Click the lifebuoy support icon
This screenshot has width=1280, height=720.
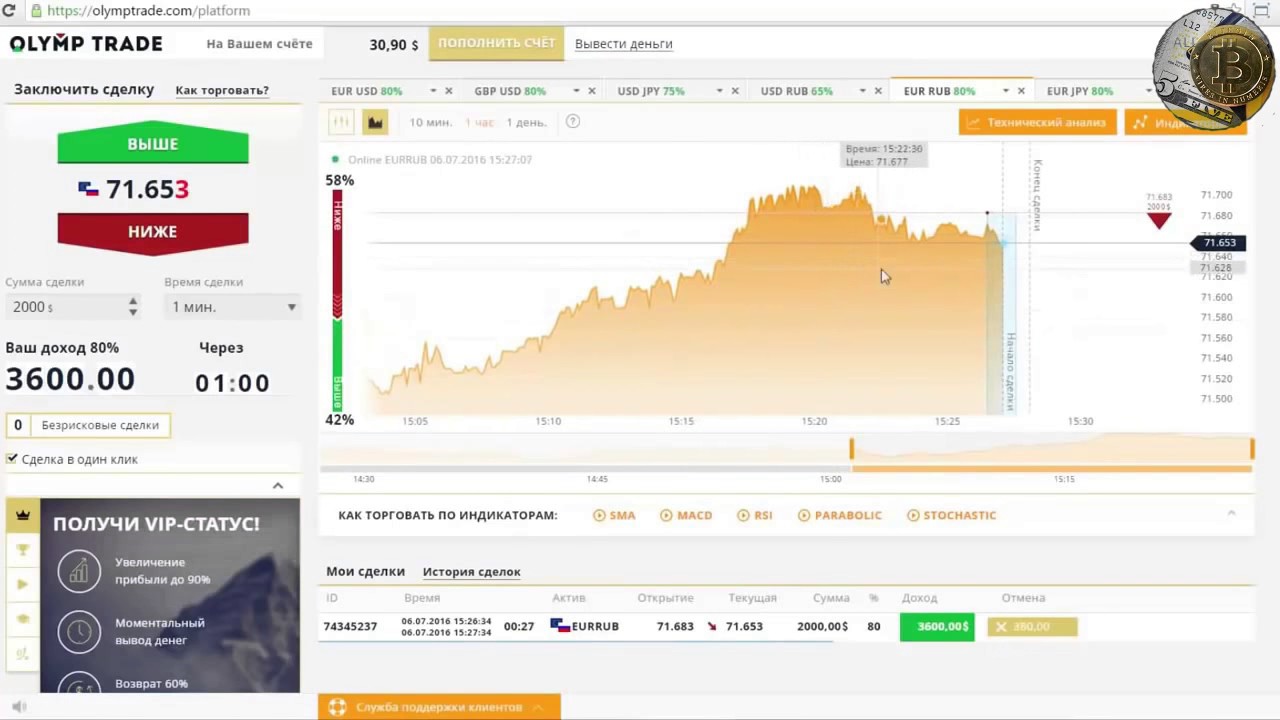click(x=337, y=707)
